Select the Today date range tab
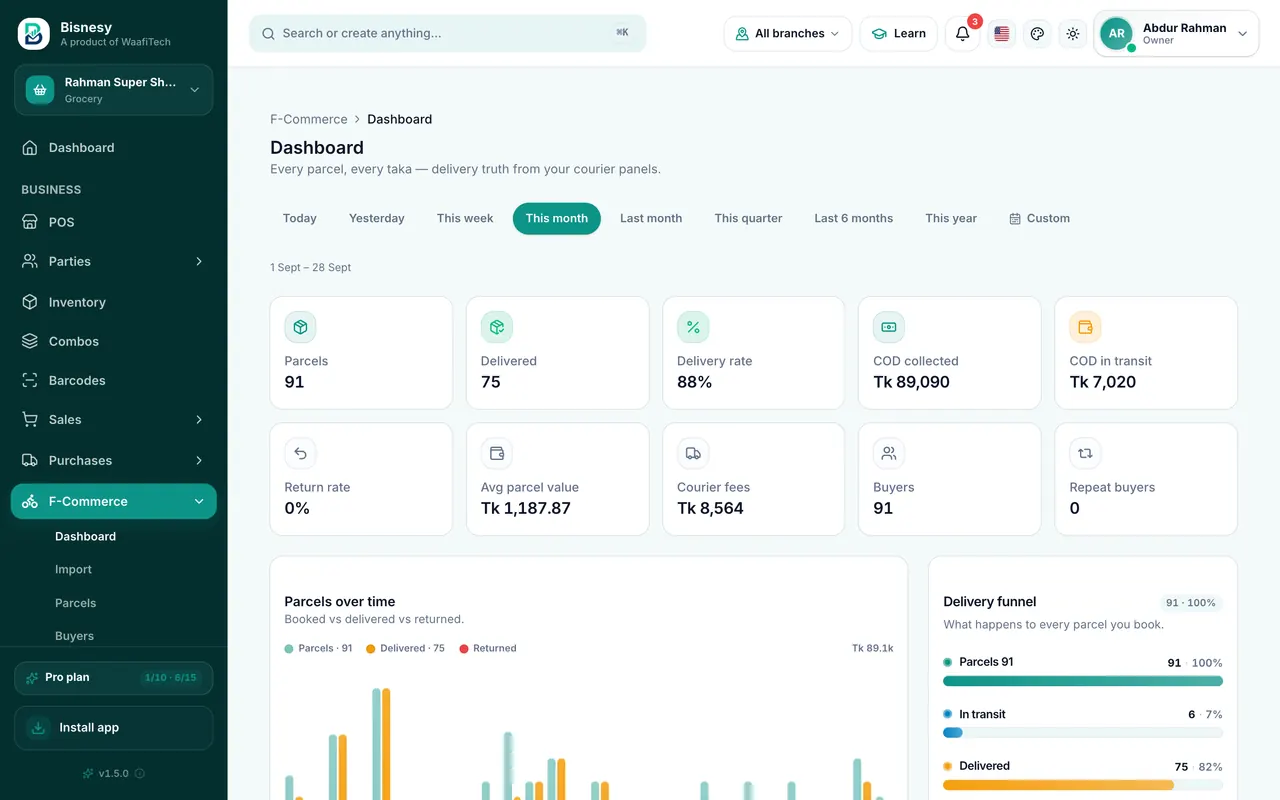The width and height of the screenshot is (1280, 800). pyautogui.click(x=300, y=218)
